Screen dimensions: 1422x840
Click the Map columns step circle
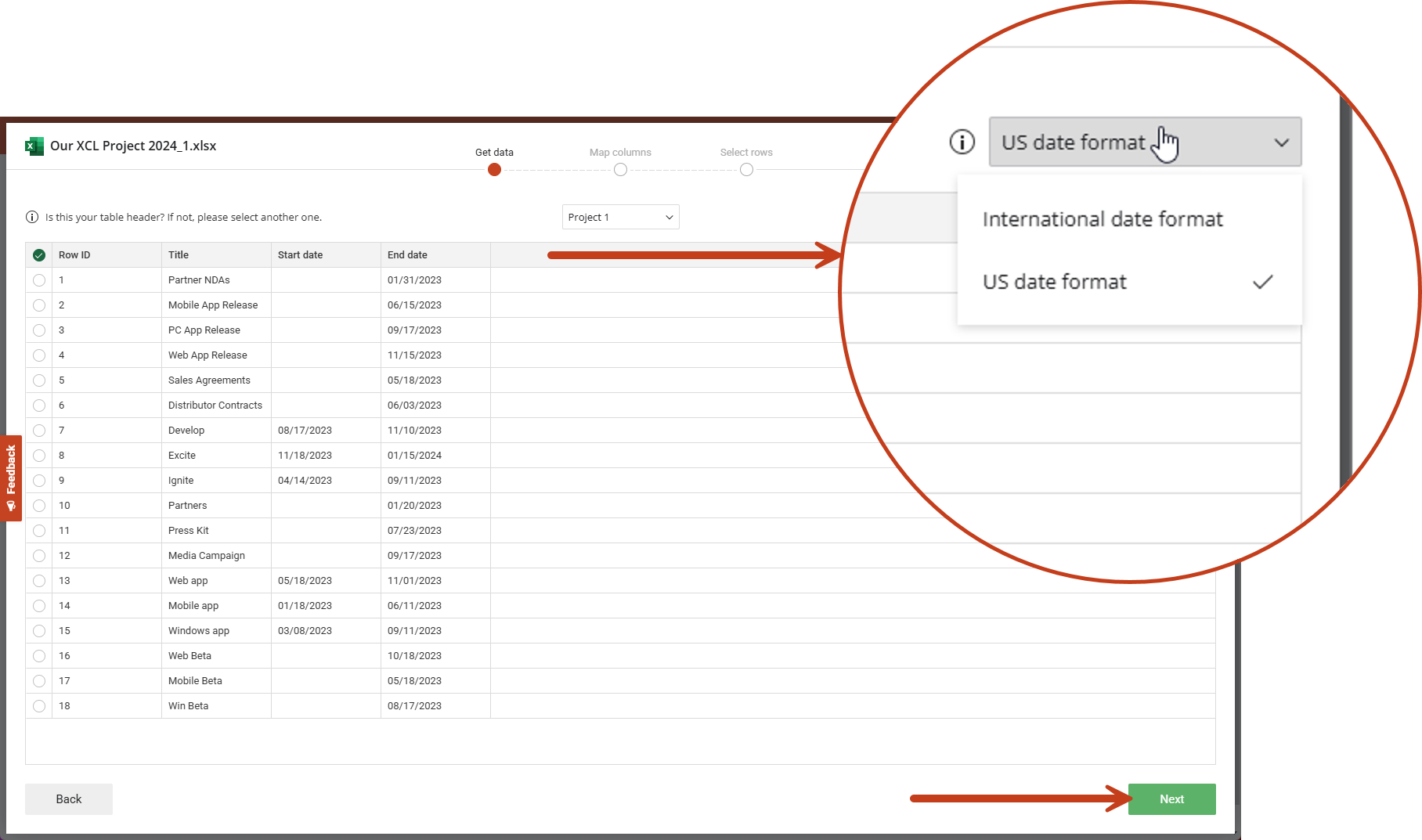click(x=620, y=169)
